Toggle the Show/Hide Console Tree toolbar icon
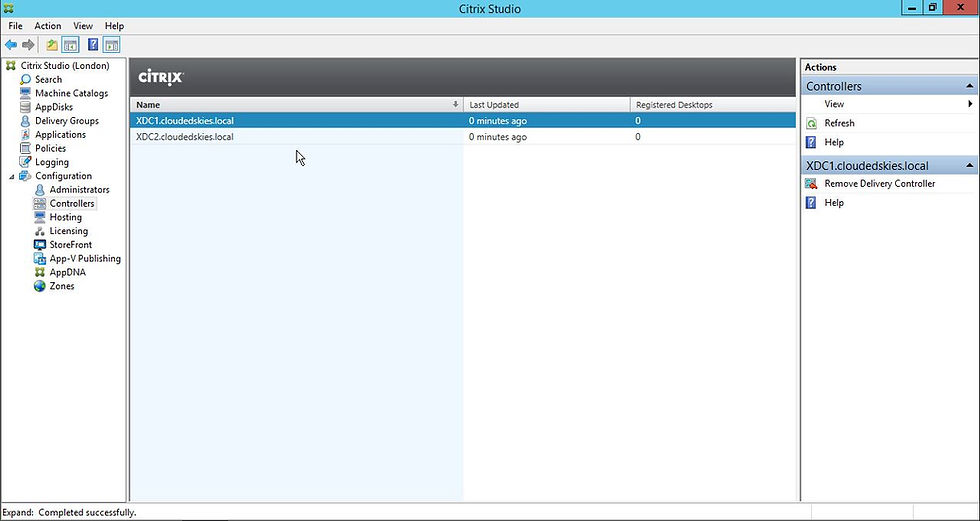 [70, 45]
